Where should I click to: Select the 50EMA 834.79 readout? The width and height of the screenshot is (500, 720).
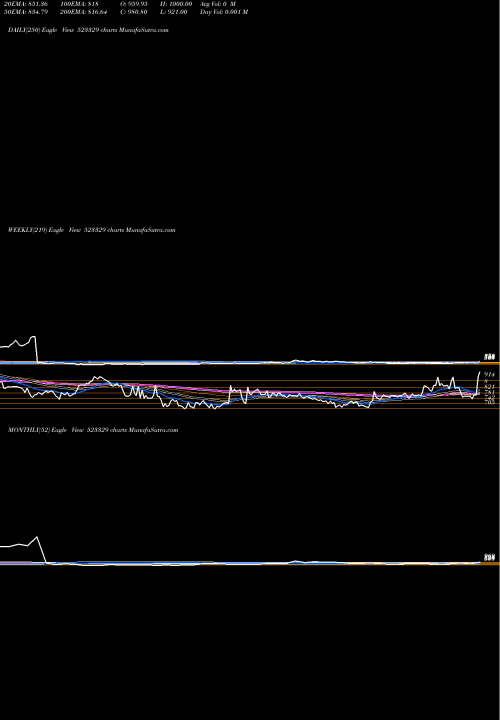26,12
